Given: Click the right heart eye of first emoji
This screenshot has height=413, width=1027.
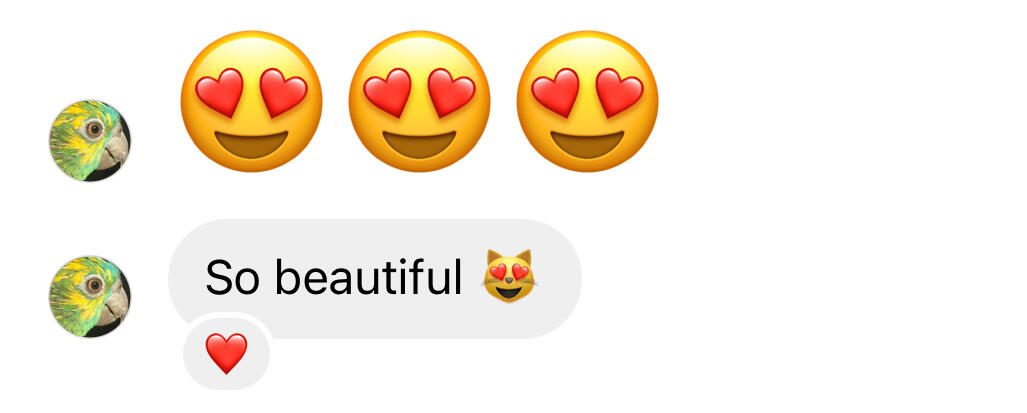Looking at the screenshot, I should [x=284, y=92].
